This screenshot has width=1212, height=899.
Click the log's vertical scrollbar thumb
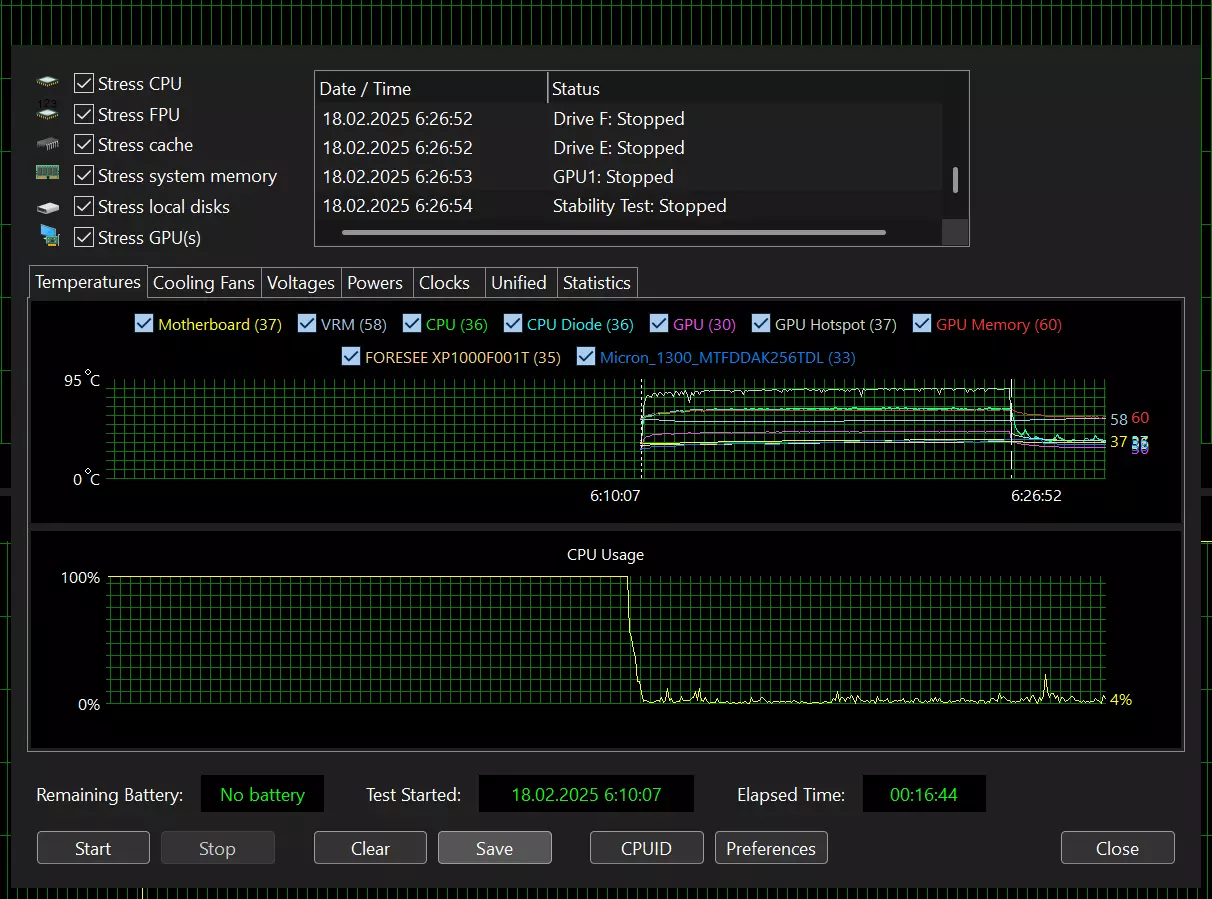coord(956,180)
